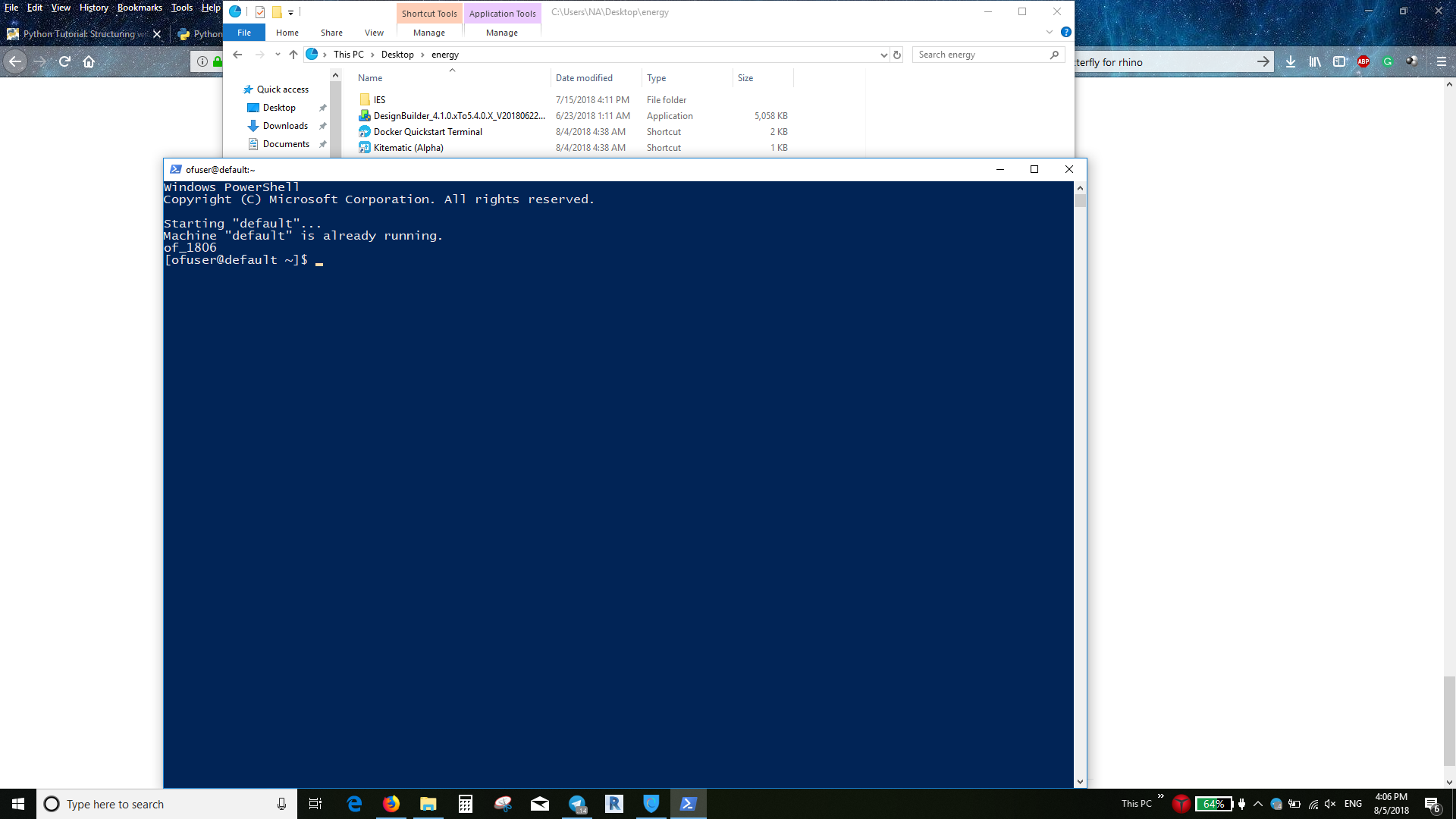Click the 64% battery indicator in the tray
The height and width of the screenshot is (819, 1456).
tap(1213, 803)
